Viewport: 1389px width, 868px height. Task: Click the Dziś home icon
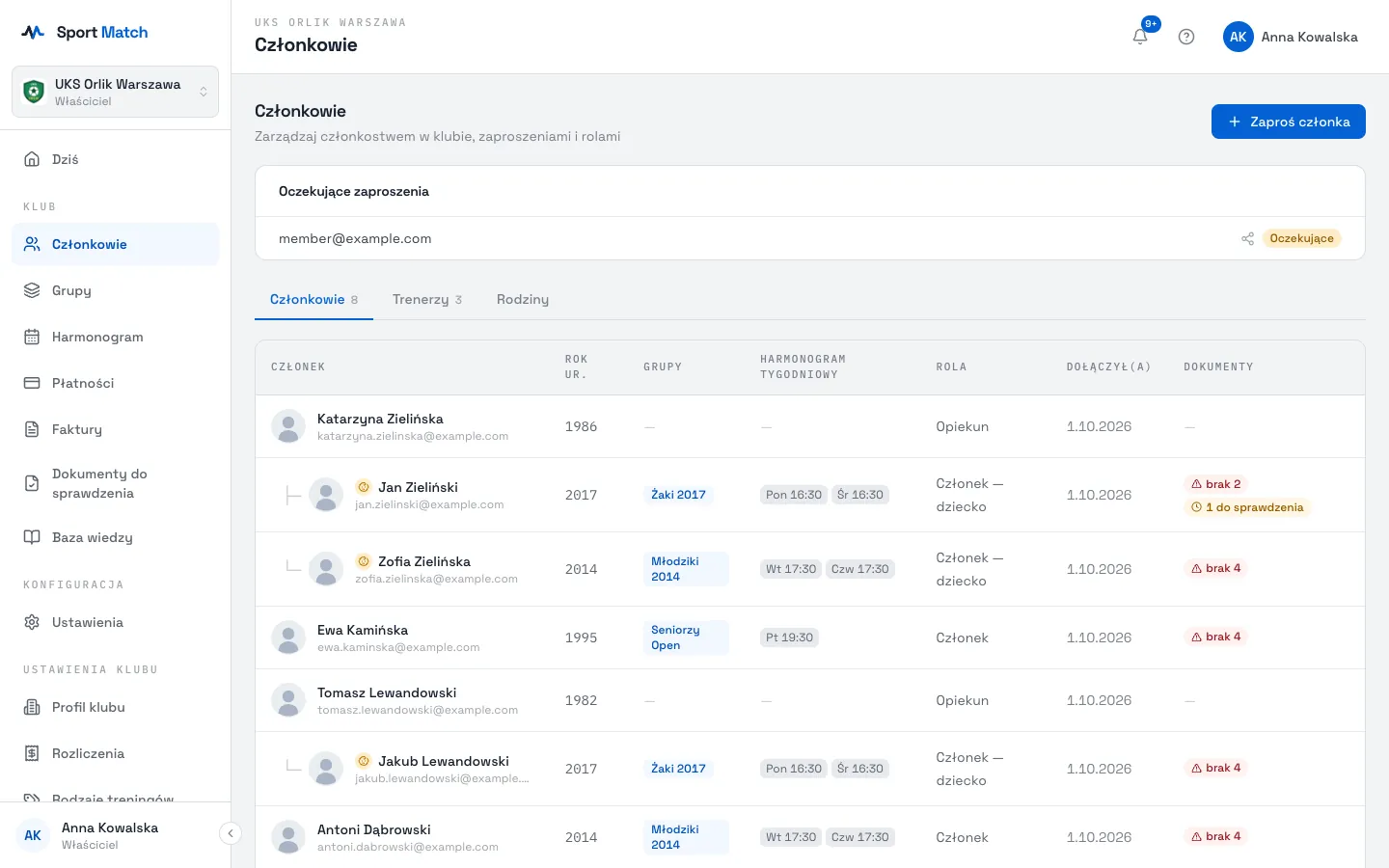pos(32,159)
